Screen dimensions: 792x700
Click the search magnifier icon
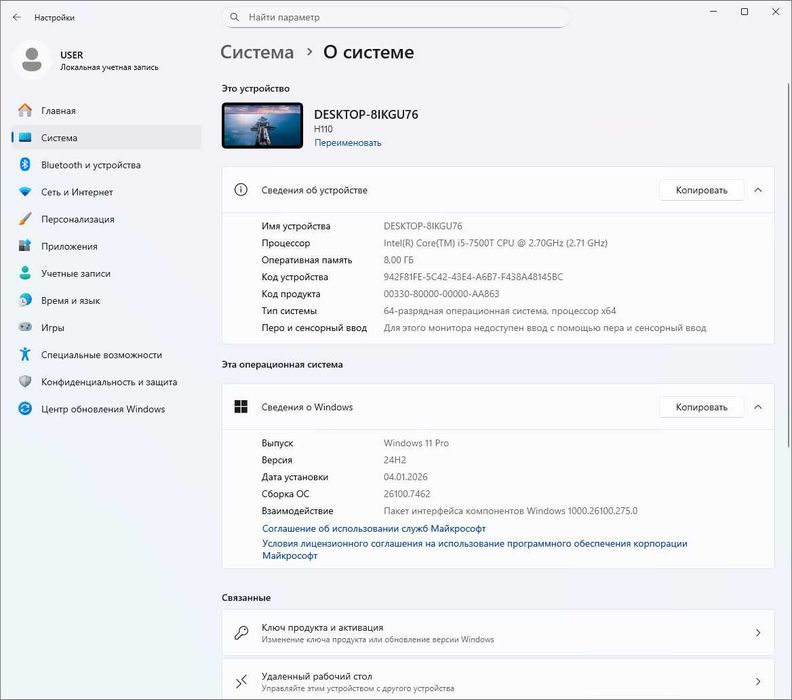pos(234,17)
